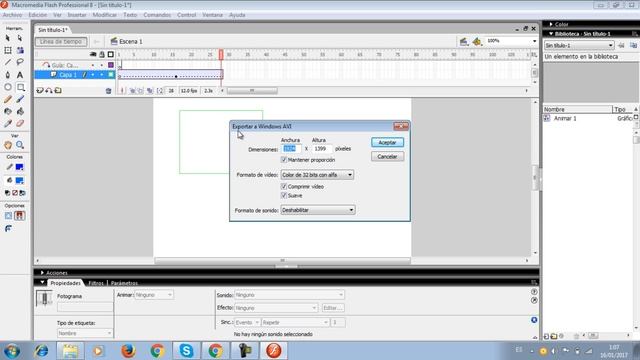Select the Line tool
The height and width of the screenshot is (360, 640).
pyautogui.click(x=8, y=62)
